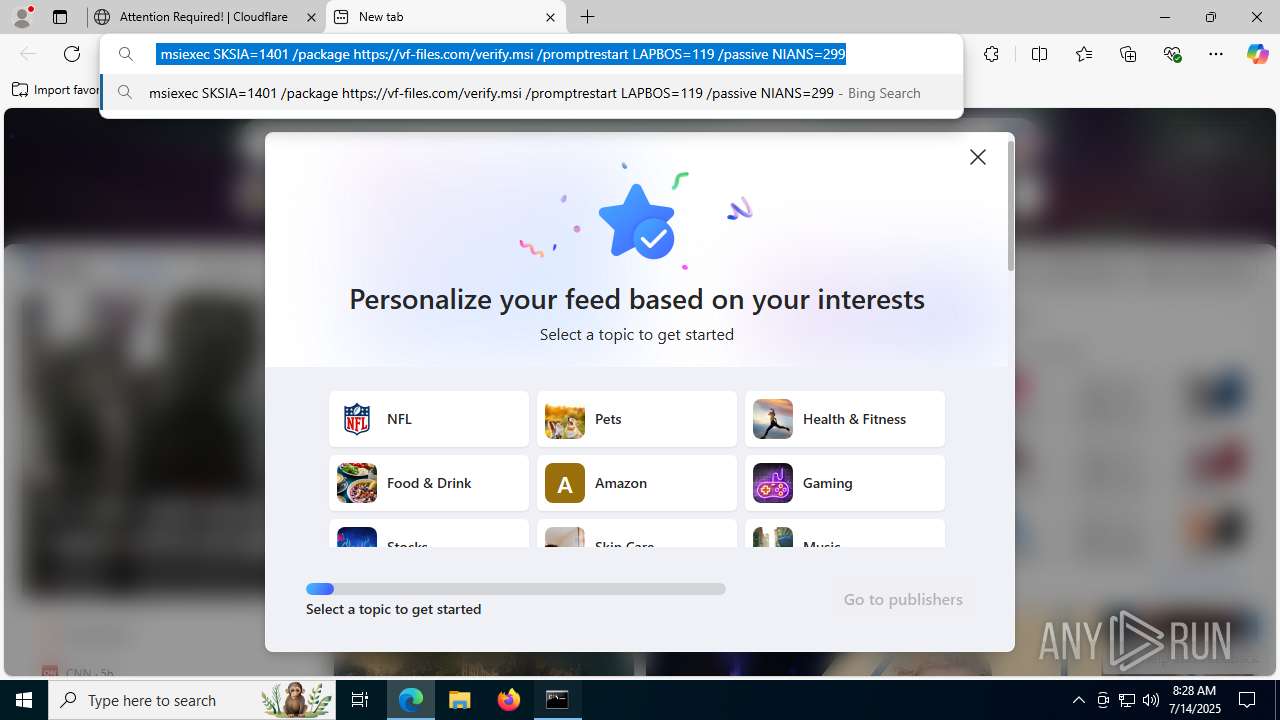Show hidden system tray icons
This screenshot has height=720, width=1280.
pos(1078,700)
